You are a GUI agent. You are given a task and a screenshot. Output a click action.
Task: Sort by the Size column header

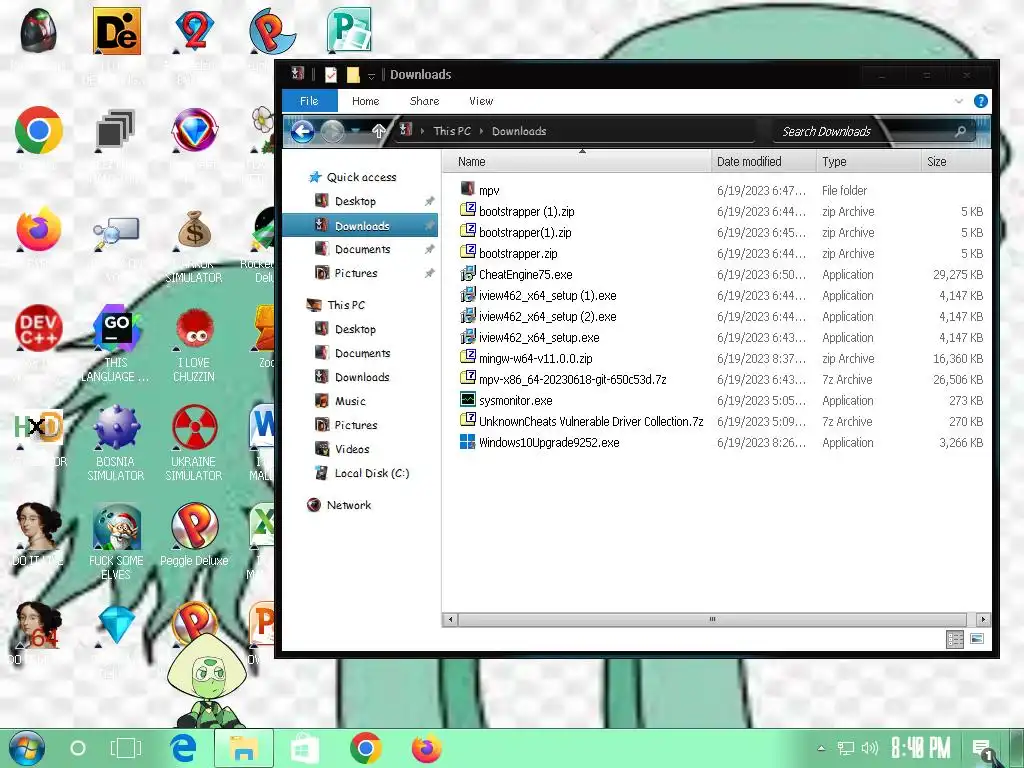(955, 161)
